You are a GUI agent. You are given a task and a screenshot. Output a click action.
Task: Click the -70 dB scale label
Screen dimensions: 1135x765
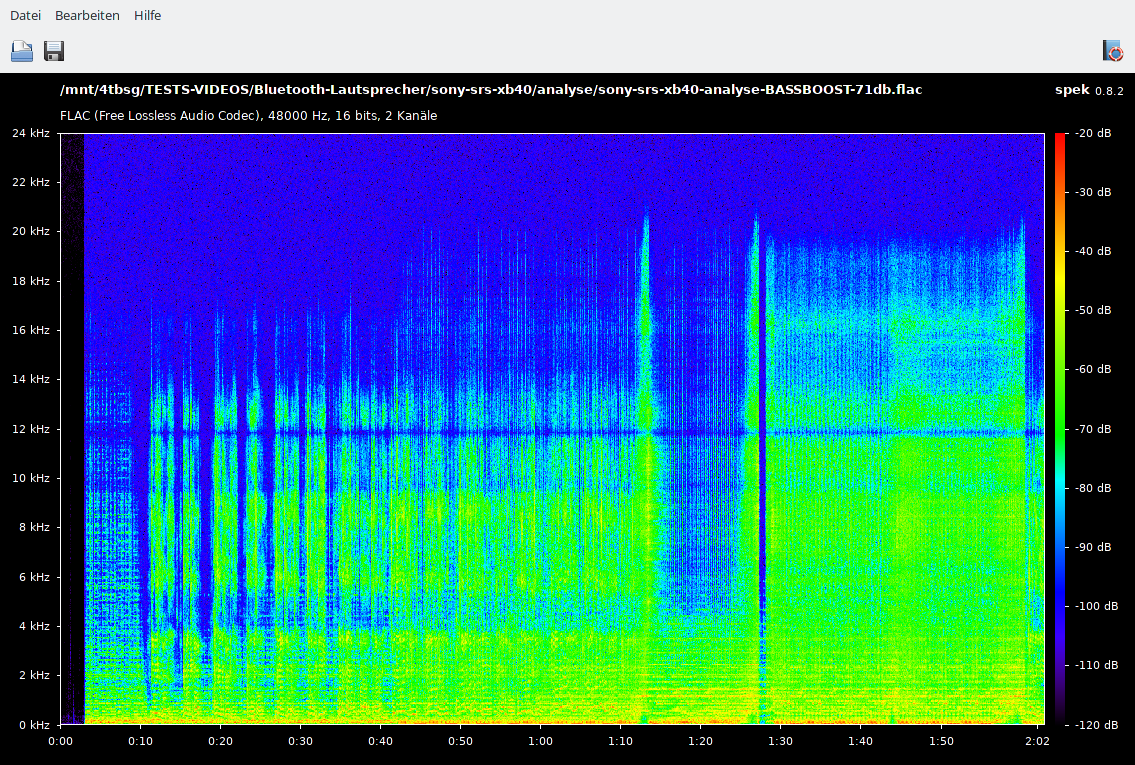point(1093,429)
